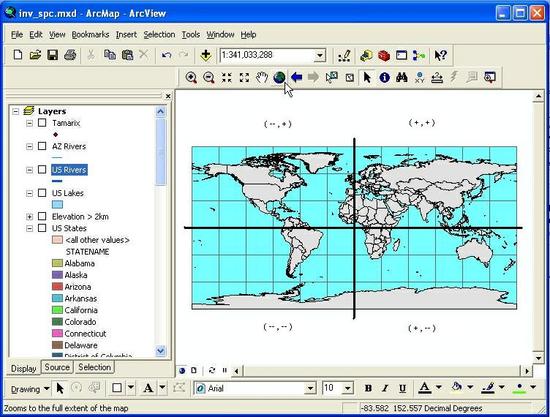Click the Full Extent globe icon
This screenshot has width=550, height=417.
tap(279, 77)
